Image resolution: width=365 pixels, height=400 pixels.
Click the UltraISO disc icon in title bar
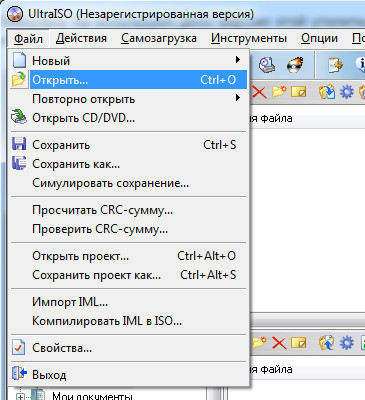point(15,14)
